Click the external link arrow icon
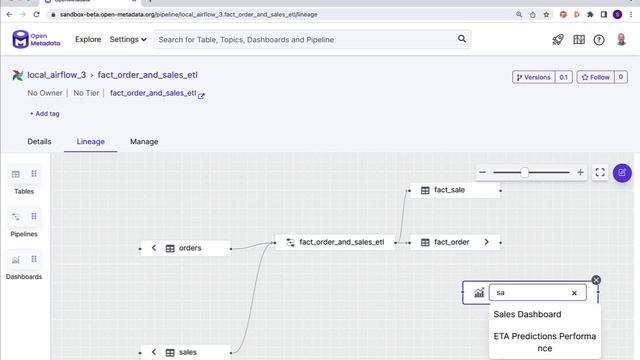This screenshot has width=640, height=360. point(201,96)
